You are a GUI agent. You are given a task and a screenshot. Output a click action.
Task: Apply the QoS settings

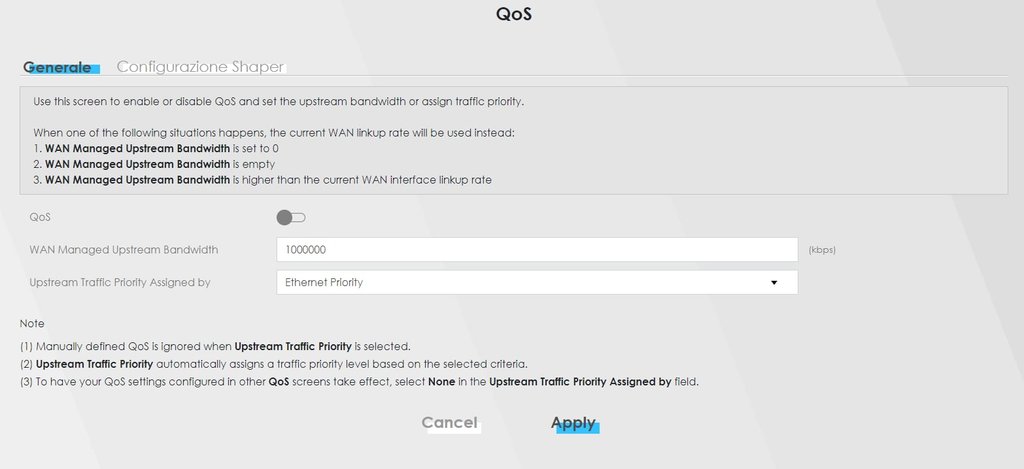click(573, 423)
